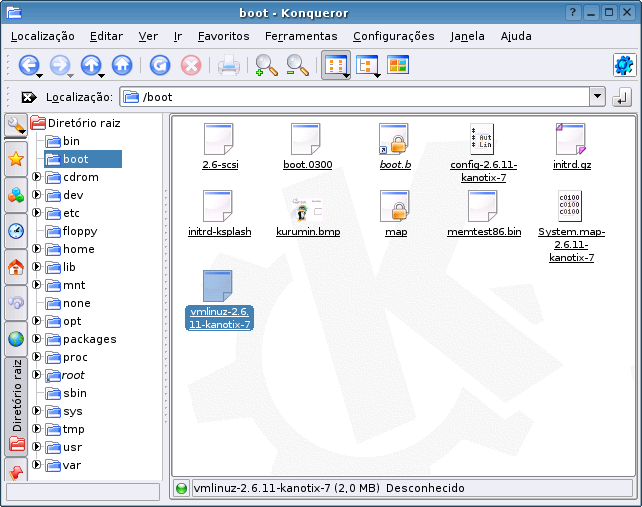Select the floppy folder in tree
Screen dimensions: 642x507
tap(71, 231)
